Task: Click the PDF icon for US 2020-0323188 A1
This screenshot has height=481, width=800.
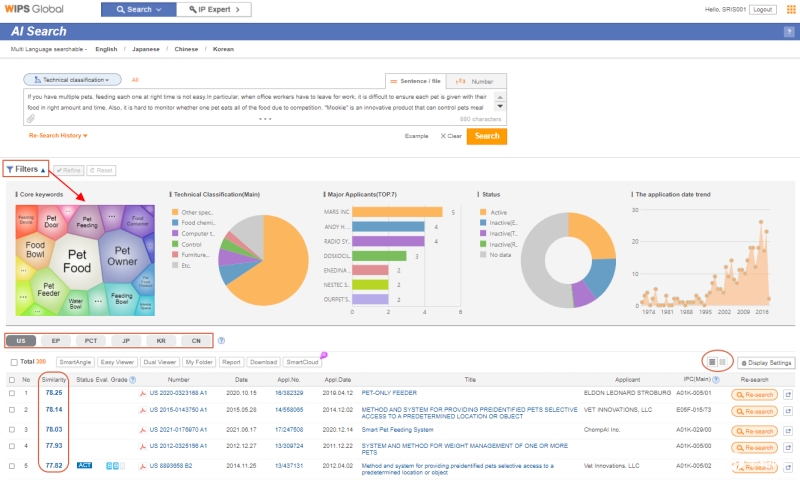Action: [142, 394]
